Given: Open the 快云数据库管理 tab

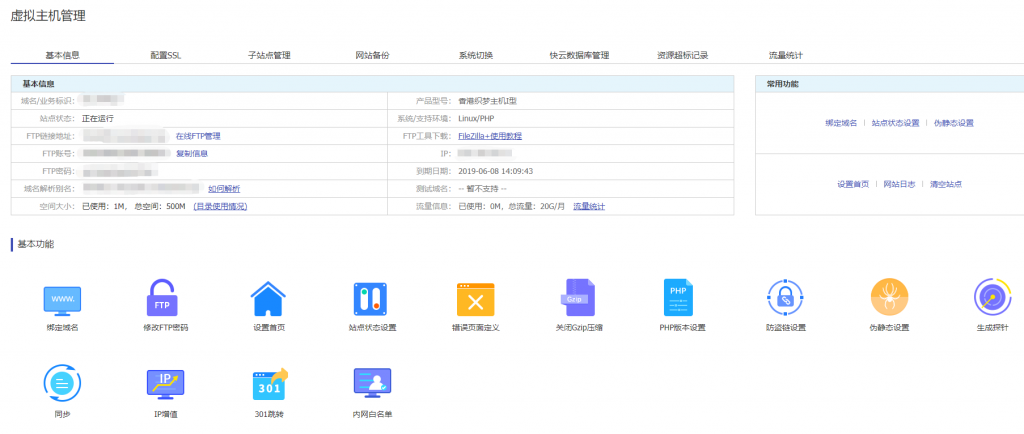Looking at the screenshot, I should (x=579, y=55).
